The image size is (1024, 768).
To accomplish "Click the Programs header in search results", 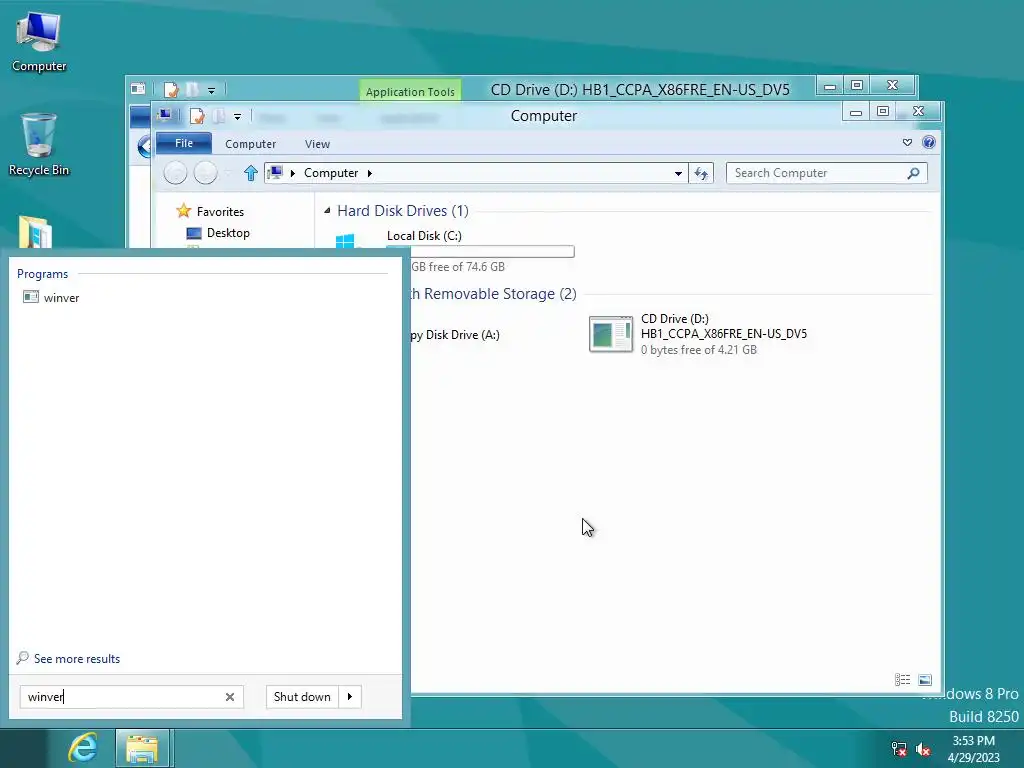I will pos(42,274).
